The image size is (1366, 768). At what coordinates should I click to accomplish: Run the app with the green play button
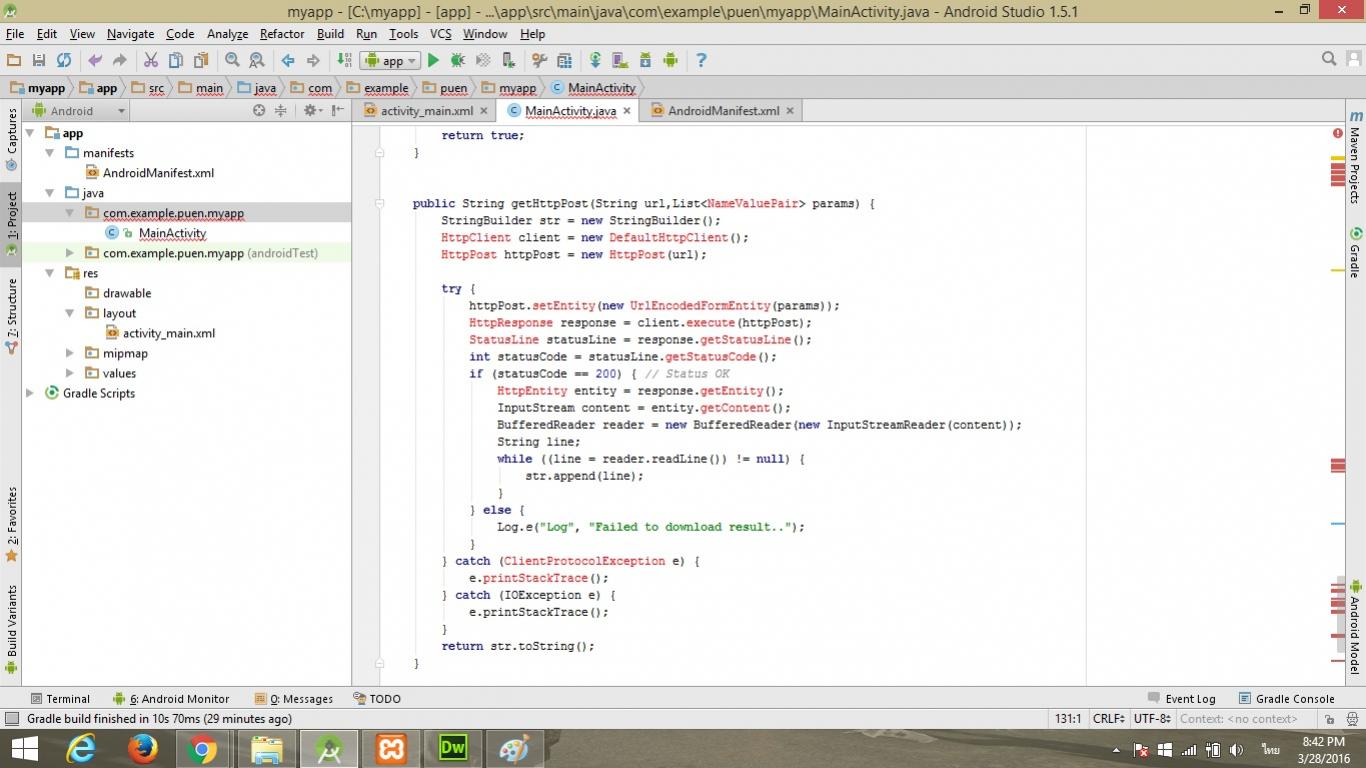pos(433,60)
